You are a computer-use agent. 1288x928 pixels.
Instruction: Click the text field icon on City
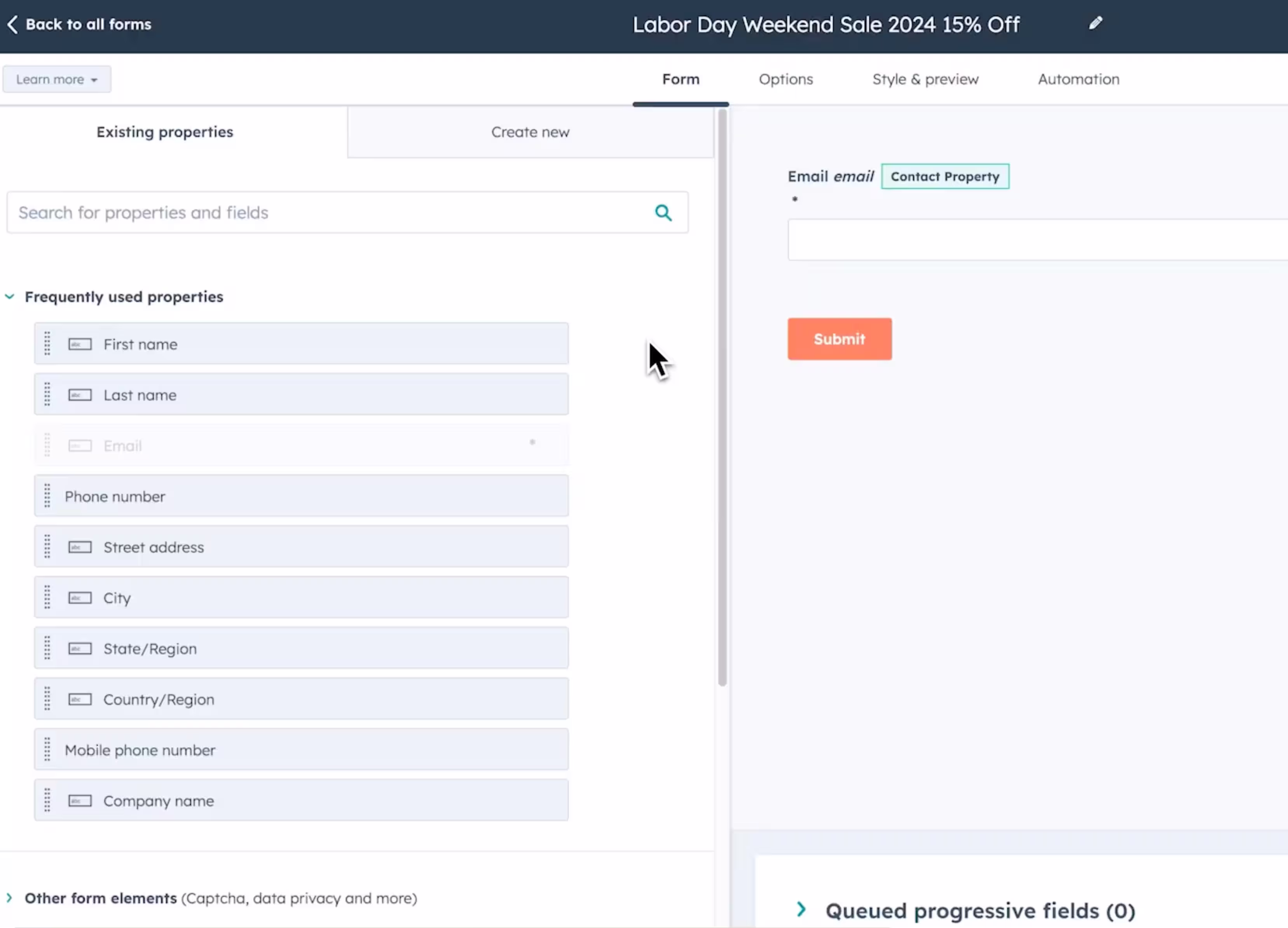80,598
